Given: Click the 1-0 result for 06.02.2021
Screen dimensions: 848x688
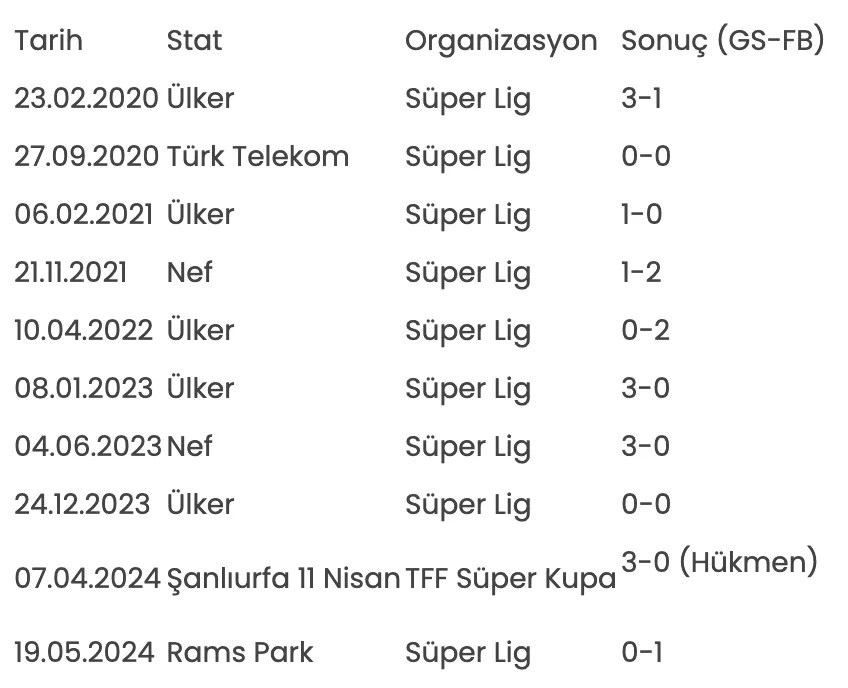Looking at the screenshot, I should (642, 214).
